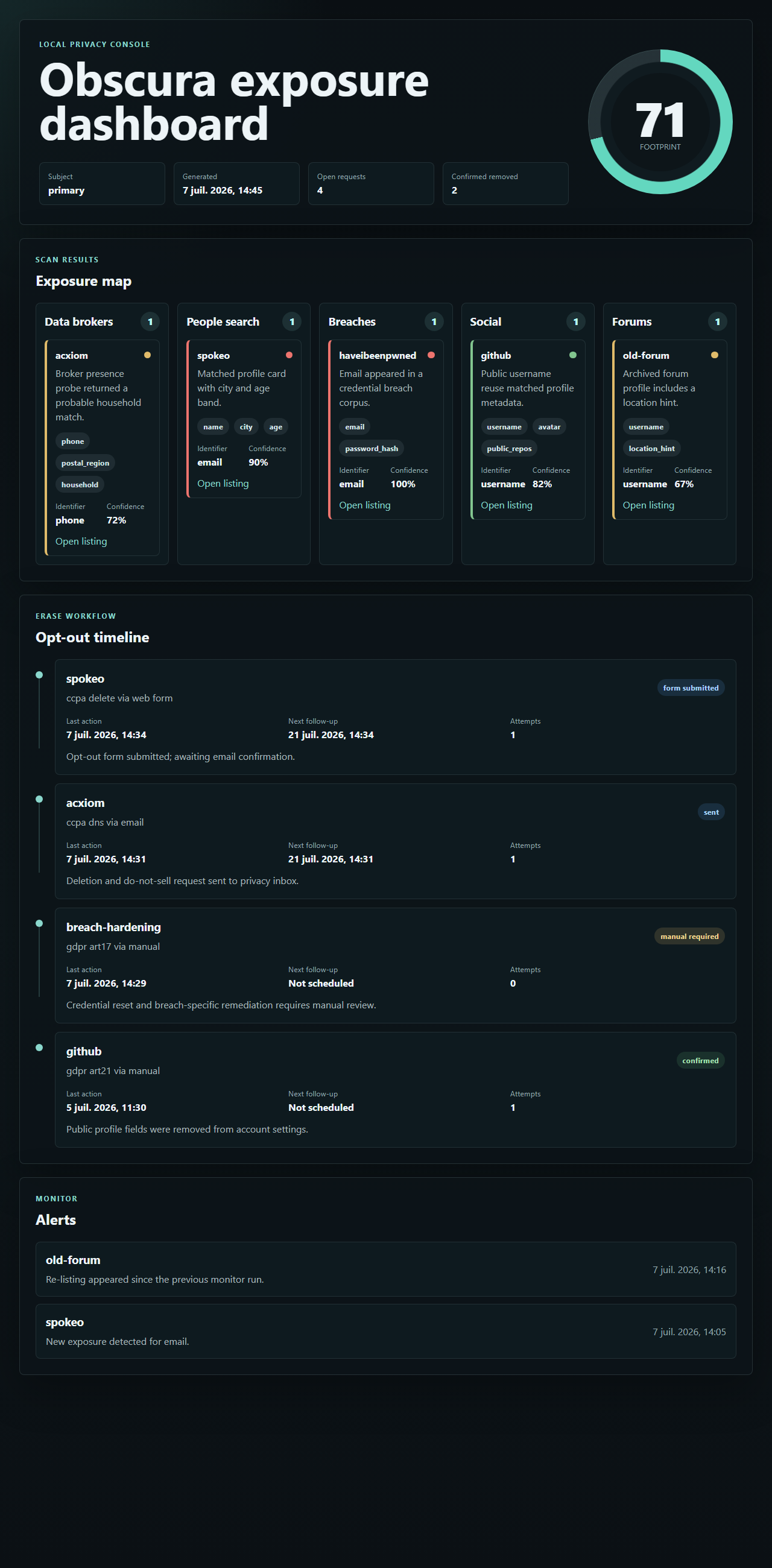
Task: Click the timeline marker dot beside acxiom
Action: pyautogui.click(x=39, y=799)
